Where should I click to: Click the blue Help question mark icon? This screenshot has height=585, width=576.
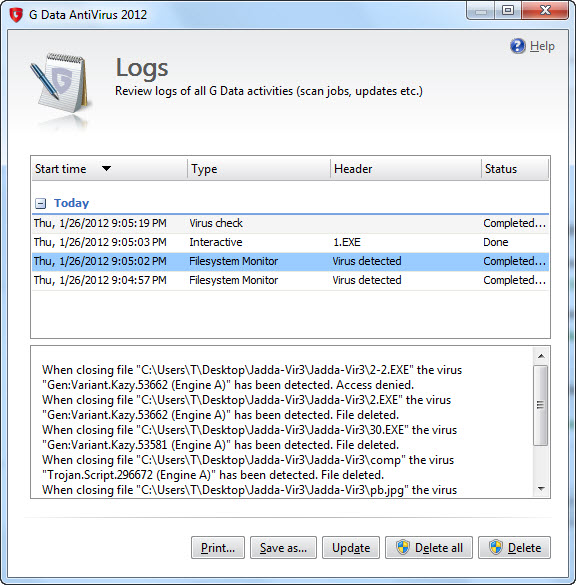click(x=517, y=46)
